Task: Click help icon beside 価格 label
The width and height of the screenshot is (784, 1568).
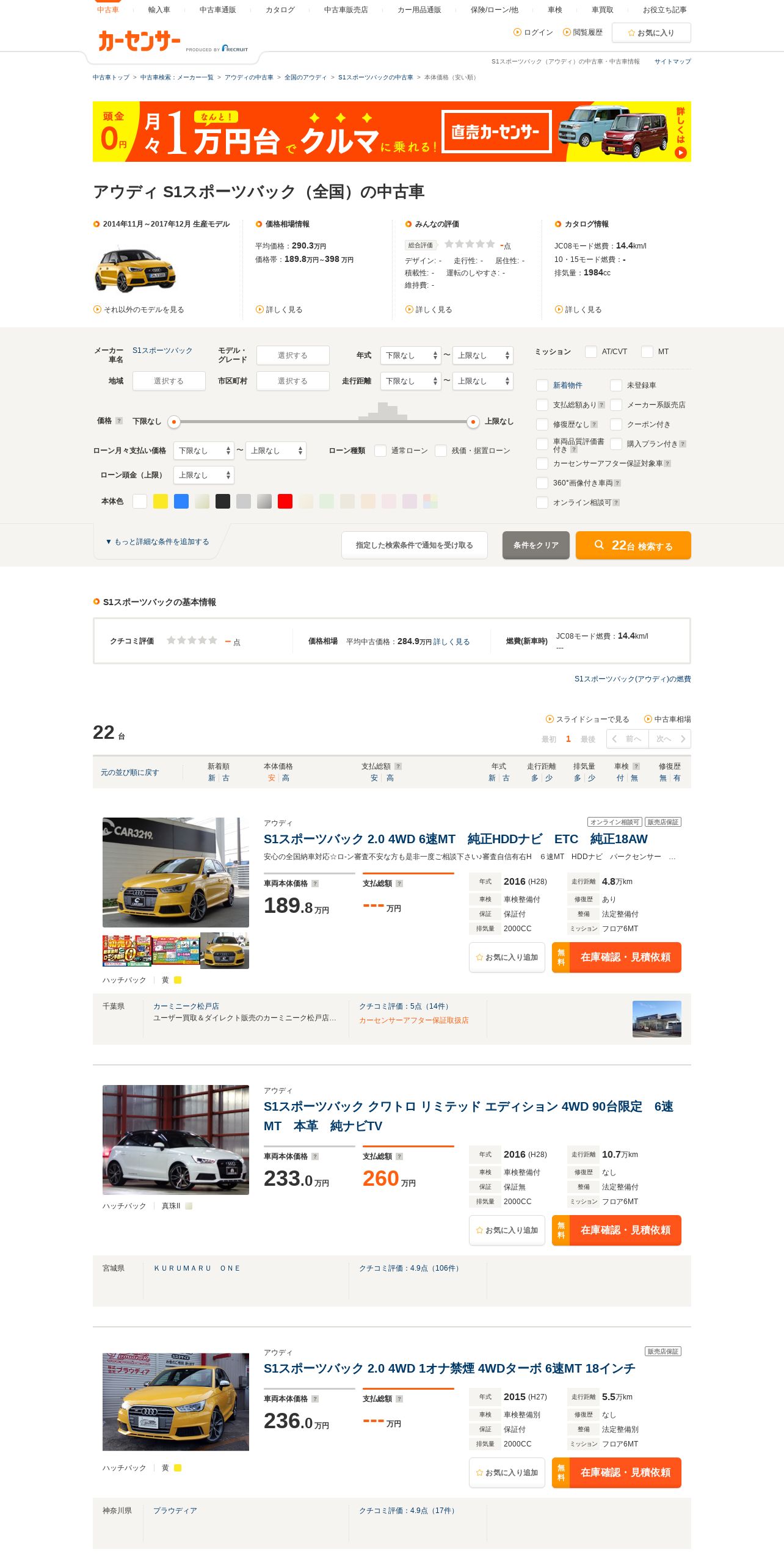Action: point(119,421)
